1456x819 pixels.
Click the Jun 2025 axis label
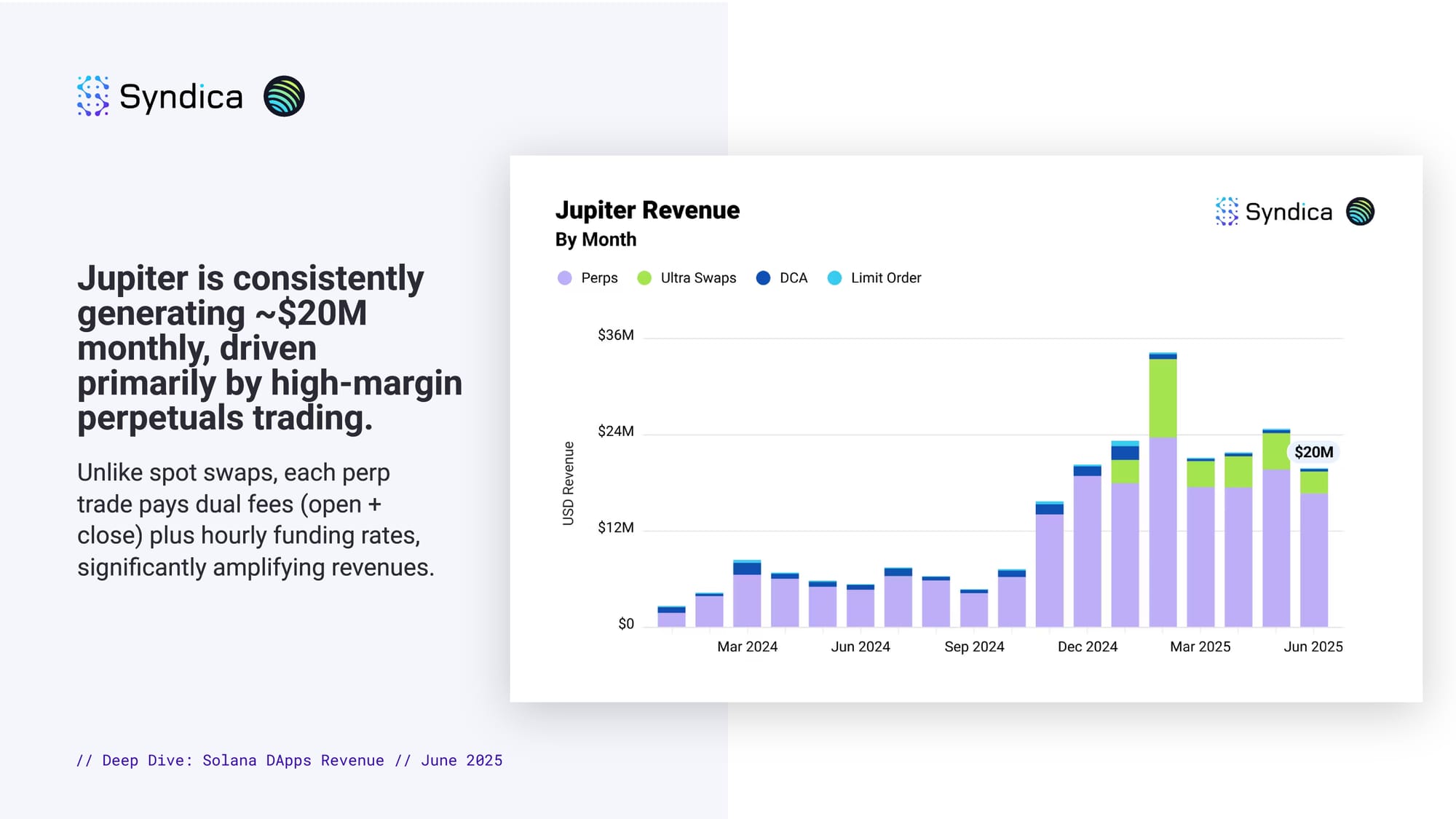(x=1313, y=646)
